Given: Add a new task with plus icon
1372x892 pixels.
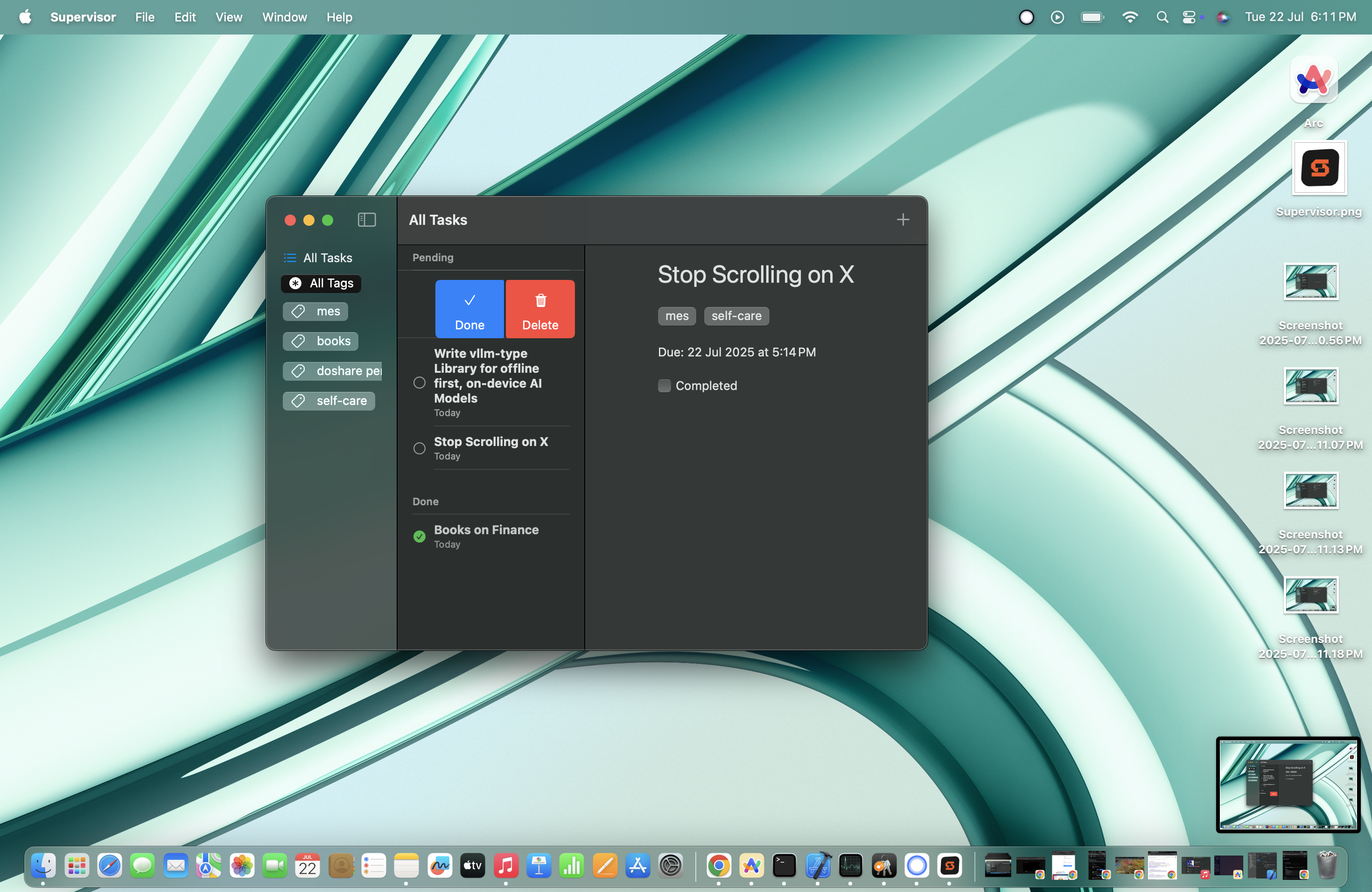Looking at the screenshot, I should coord(903,220).
